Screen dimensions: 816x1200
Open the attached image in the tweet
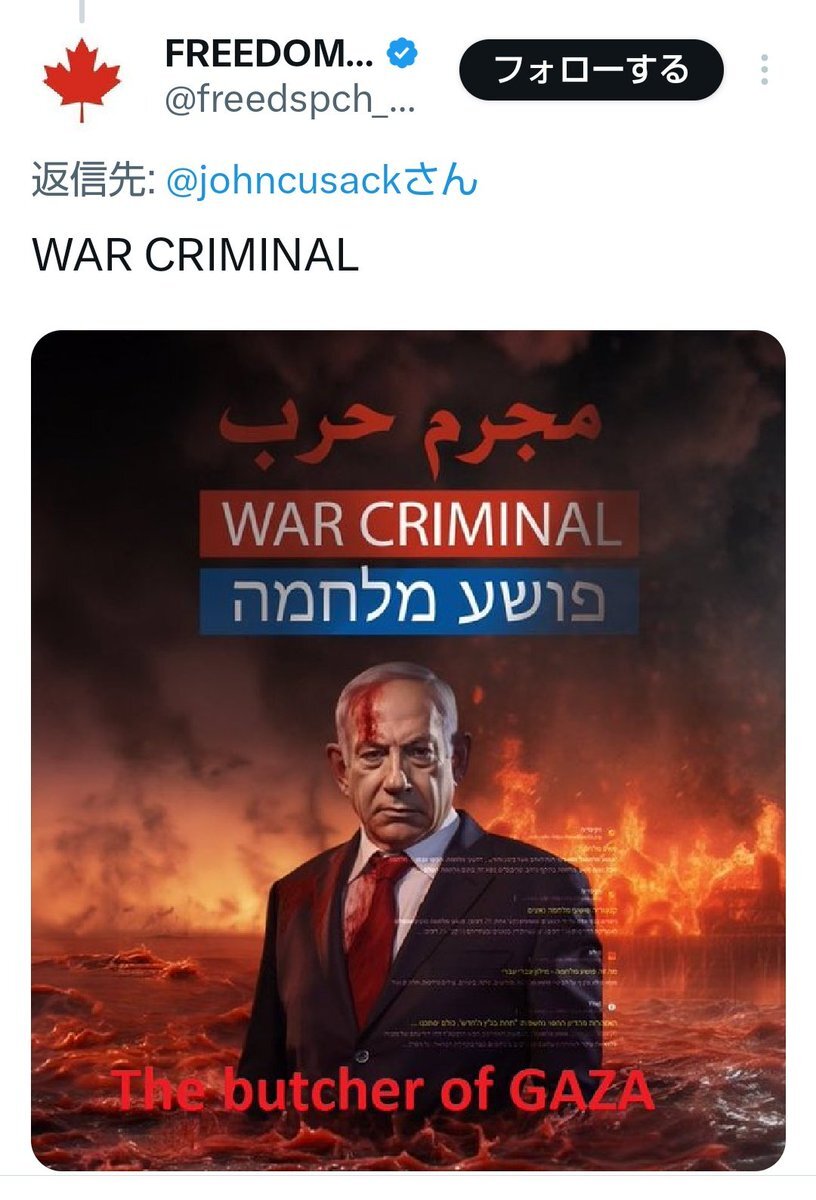click(408, 750)
